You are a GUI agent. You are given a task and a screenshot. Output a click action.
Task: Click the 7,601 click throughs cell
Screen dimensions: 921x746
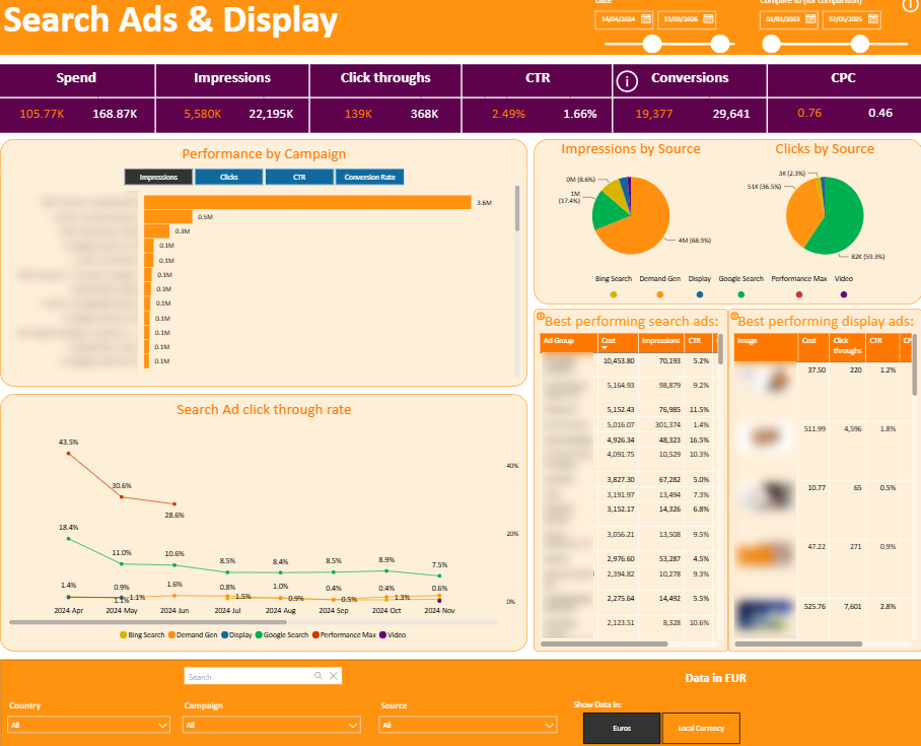click(853, 606)
